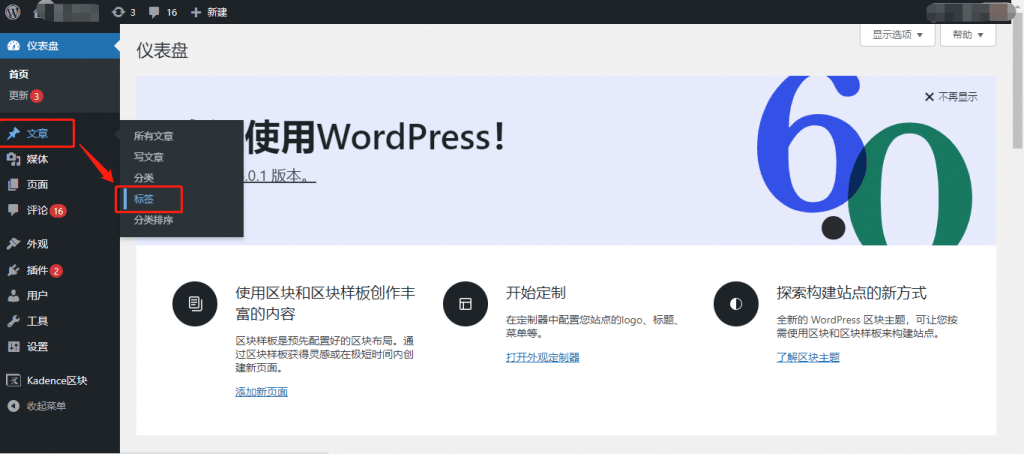
Task: Click the 评论 speech bubble icon
Action: pos(14,210)
